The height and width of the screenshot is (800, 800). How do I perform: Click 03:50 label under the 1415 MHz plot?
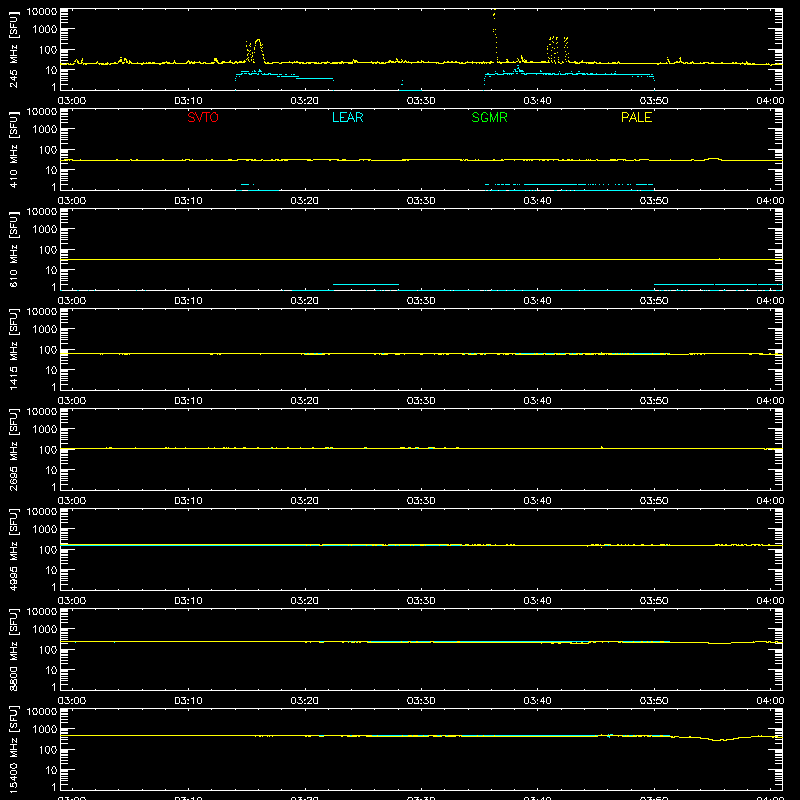(x=654, y=401)
